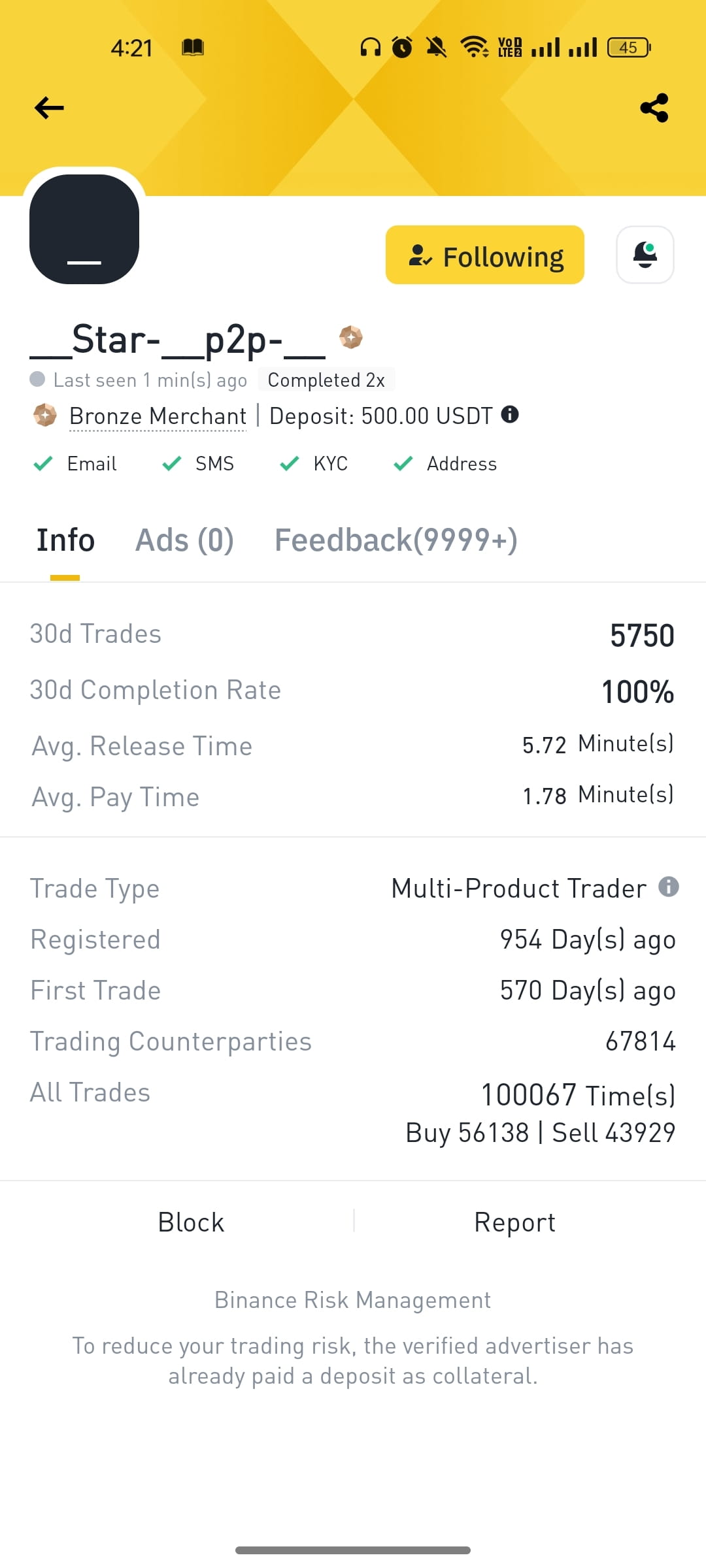Tap the notification bell icon
The width and height of the screenshot is (706, 1568).
click(x=645, y=255)
